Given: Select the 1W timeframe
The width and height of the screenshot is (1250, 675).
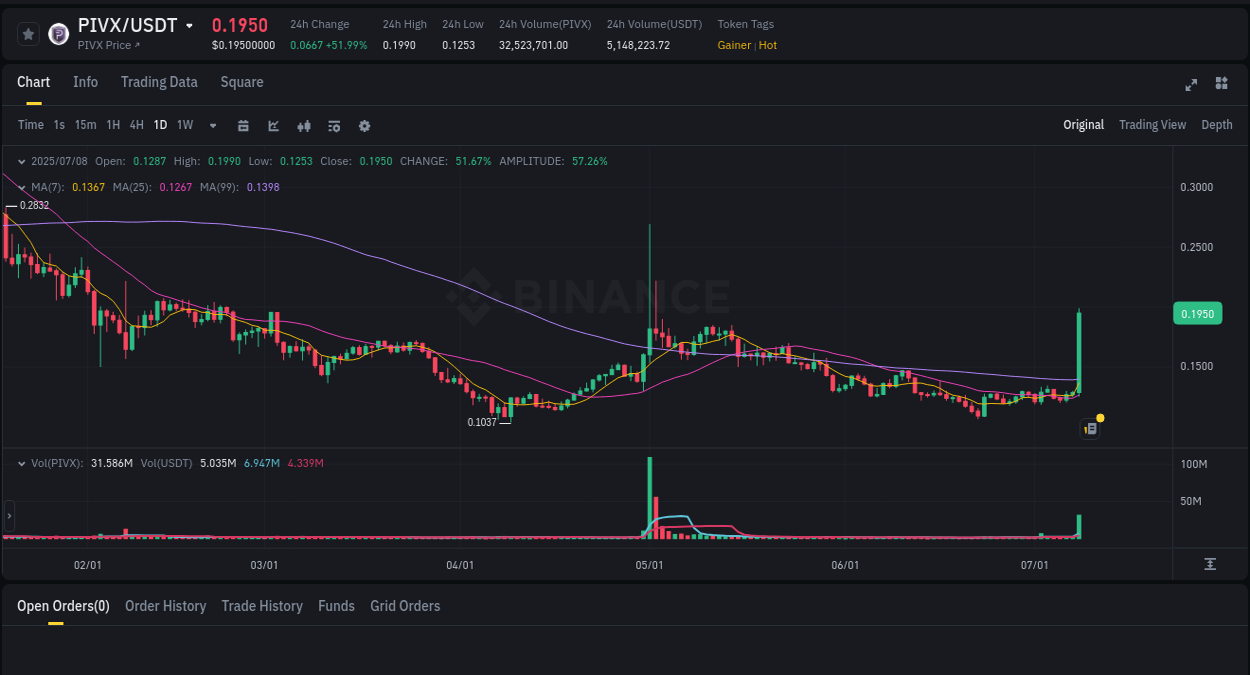Looking at the screenshot, I should coord(184,125).
